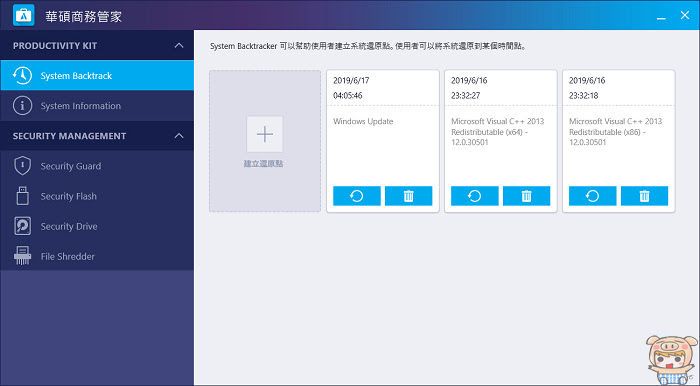Delete the Visual C++ x64 restore point
The width and height of the screenshot is (700, 386).
(x=526, y=196)
